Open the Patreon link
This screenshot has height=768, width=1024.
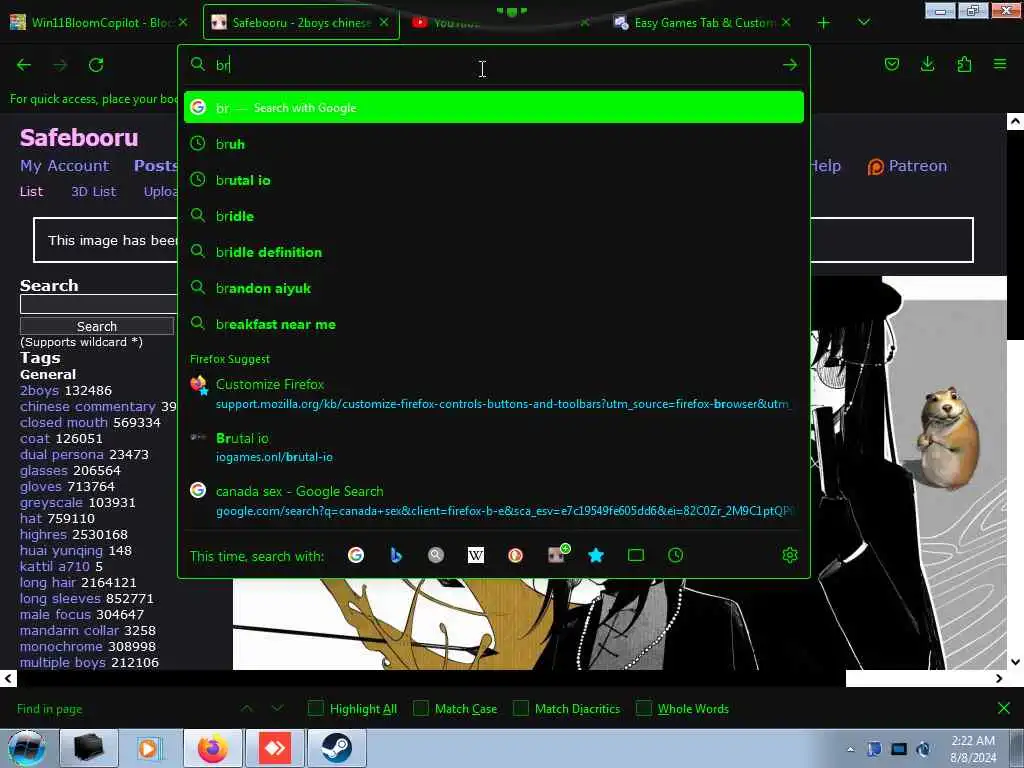[907, 166]
